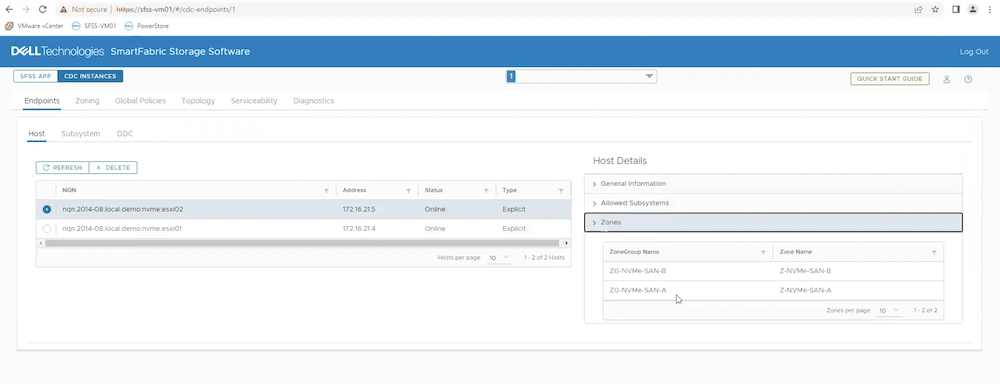Viewport: 1000px width, 384px height.
Task: Filter the ZoneGroup Name column
Action: coord(763,253)
